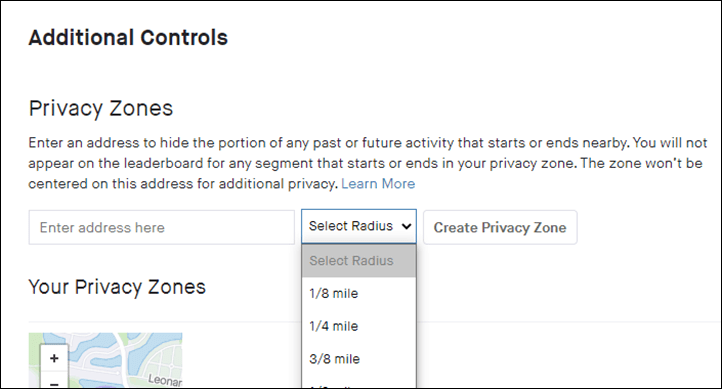Pick the cut-off option below 3/8 mile
Viewport: 722px width, 389px height.
click(x=359, y=384)
